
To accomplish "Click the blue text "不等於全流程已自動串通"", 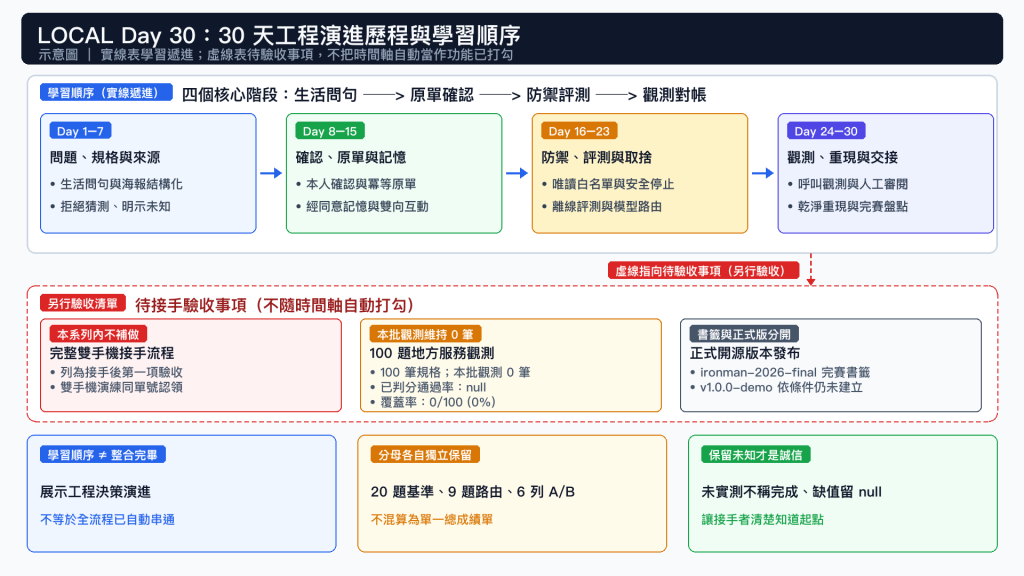I will pos(108,520).
